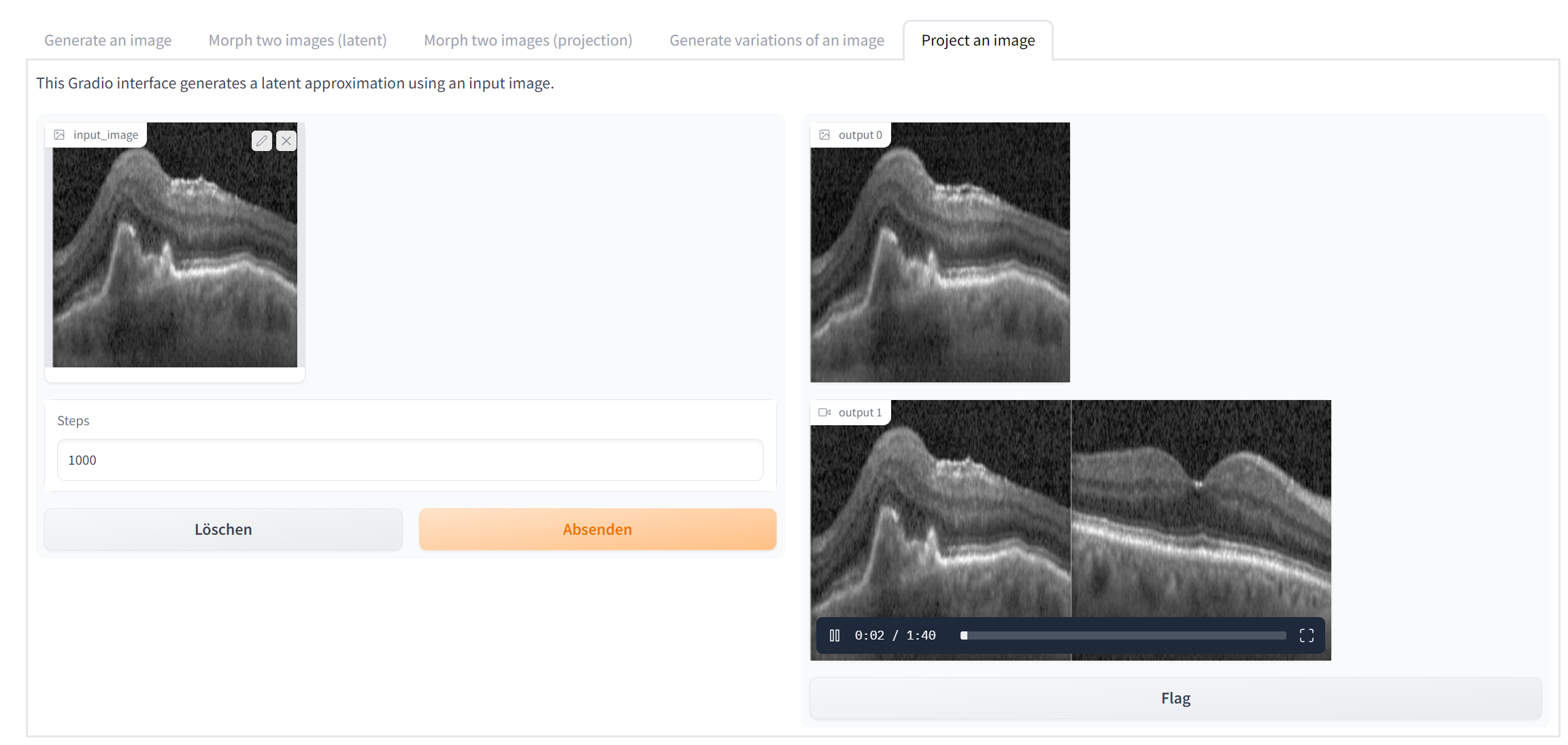Click the output 1 video label icon
1568x745 pixels.
(x=824, y=412)
